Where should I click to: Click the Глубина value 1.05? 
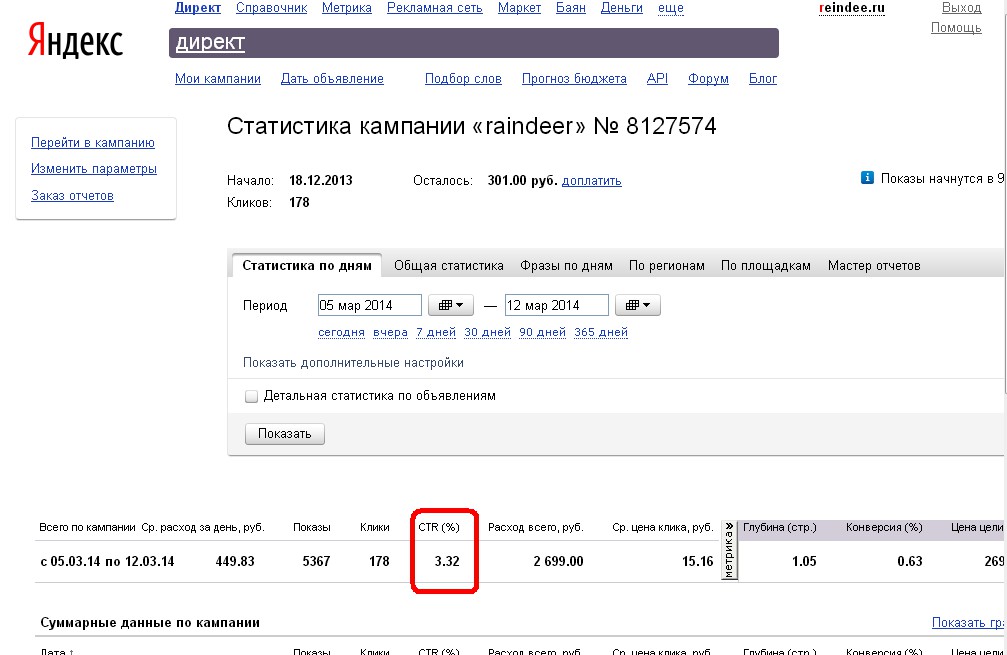click(804, 561)
